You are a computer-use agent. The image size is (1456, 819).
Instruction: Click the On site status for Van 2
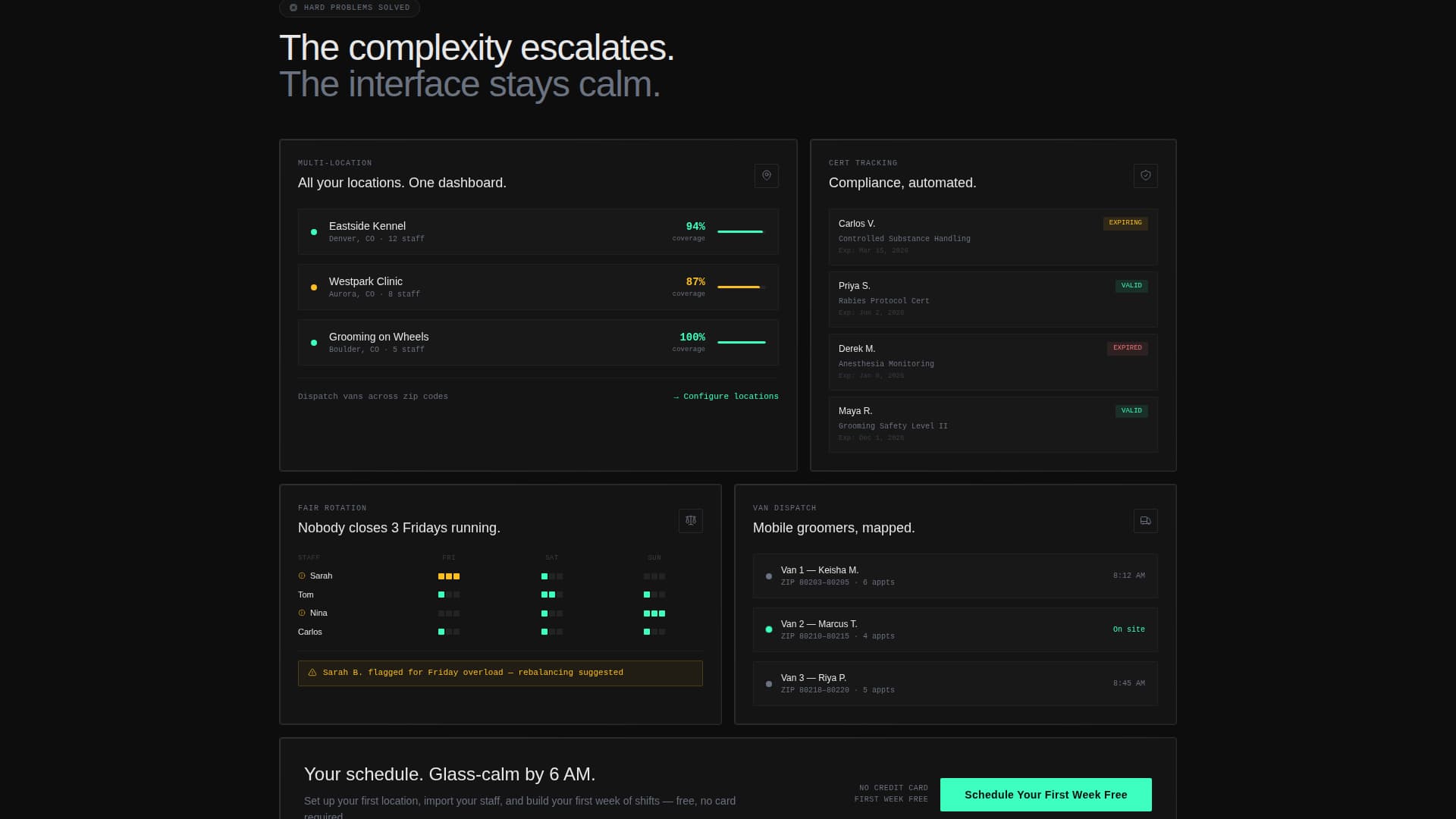[x=1129, y=629]
